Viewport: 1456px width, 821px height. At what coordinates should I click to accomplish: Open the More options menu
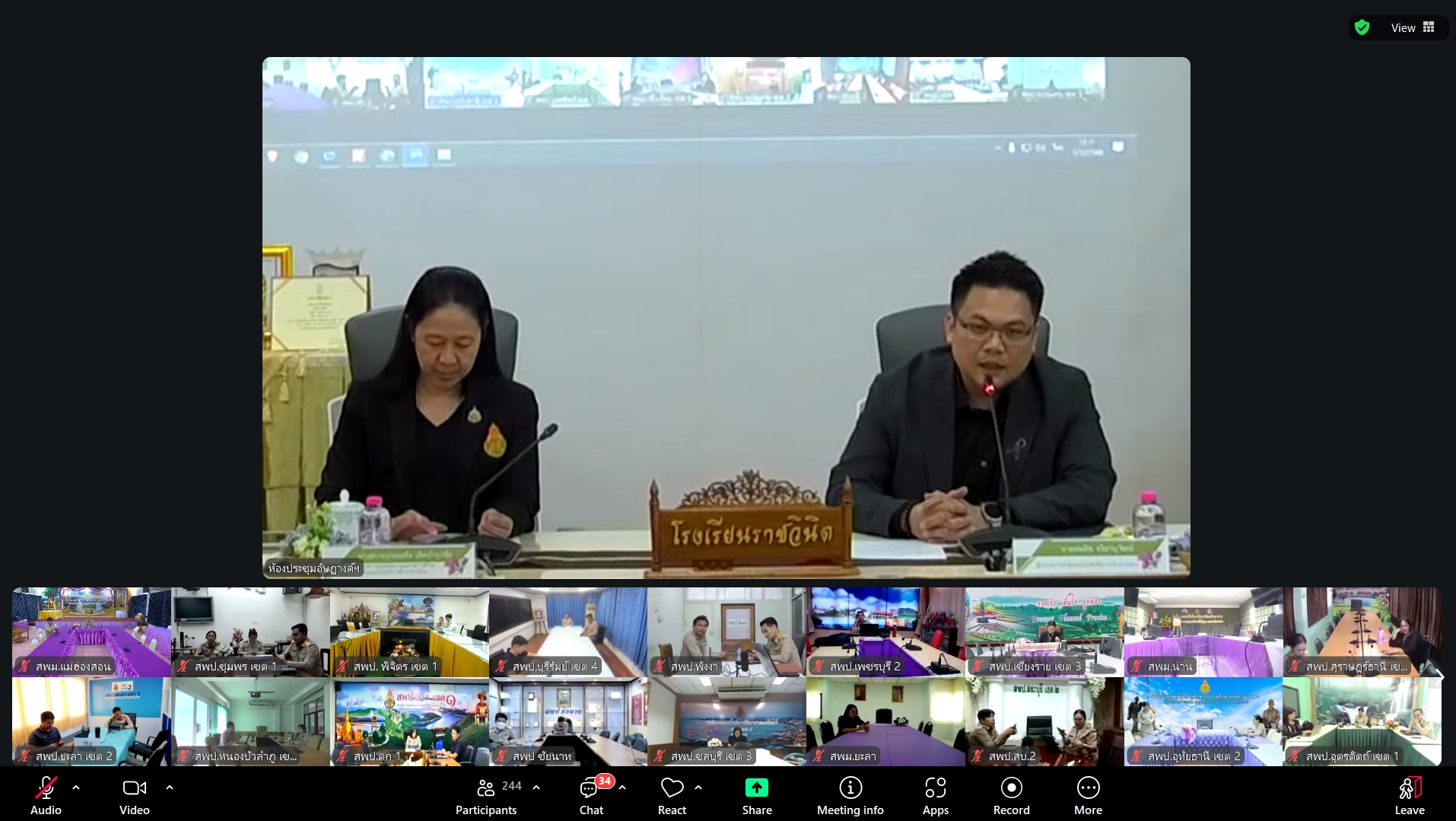click(x=1088, y=795)
